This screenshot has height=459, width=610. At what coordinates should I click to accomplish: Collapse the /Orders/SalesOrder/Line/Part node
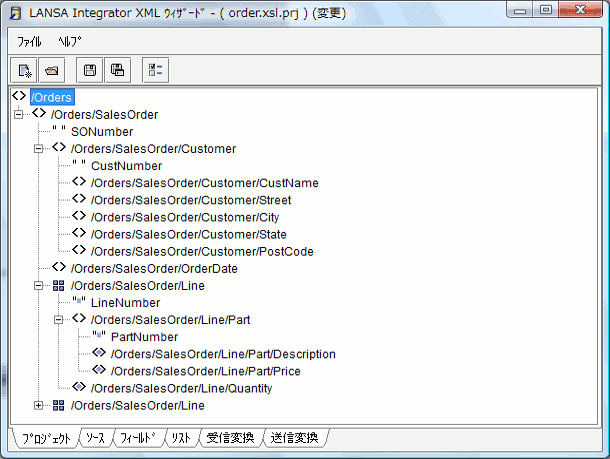click(58, 320)
